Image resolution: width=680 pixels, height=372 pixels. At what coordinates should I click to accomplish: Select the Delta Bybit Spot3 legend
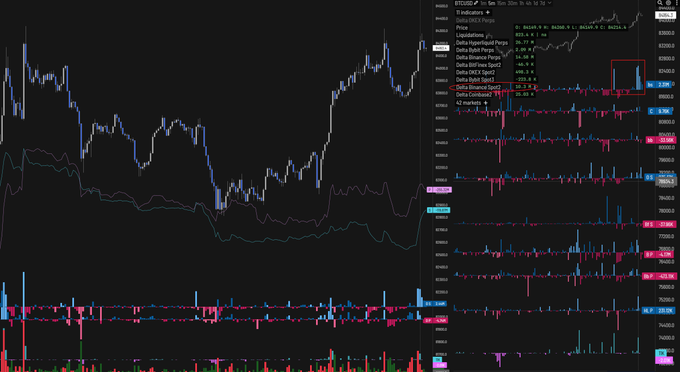click(475, 79)
